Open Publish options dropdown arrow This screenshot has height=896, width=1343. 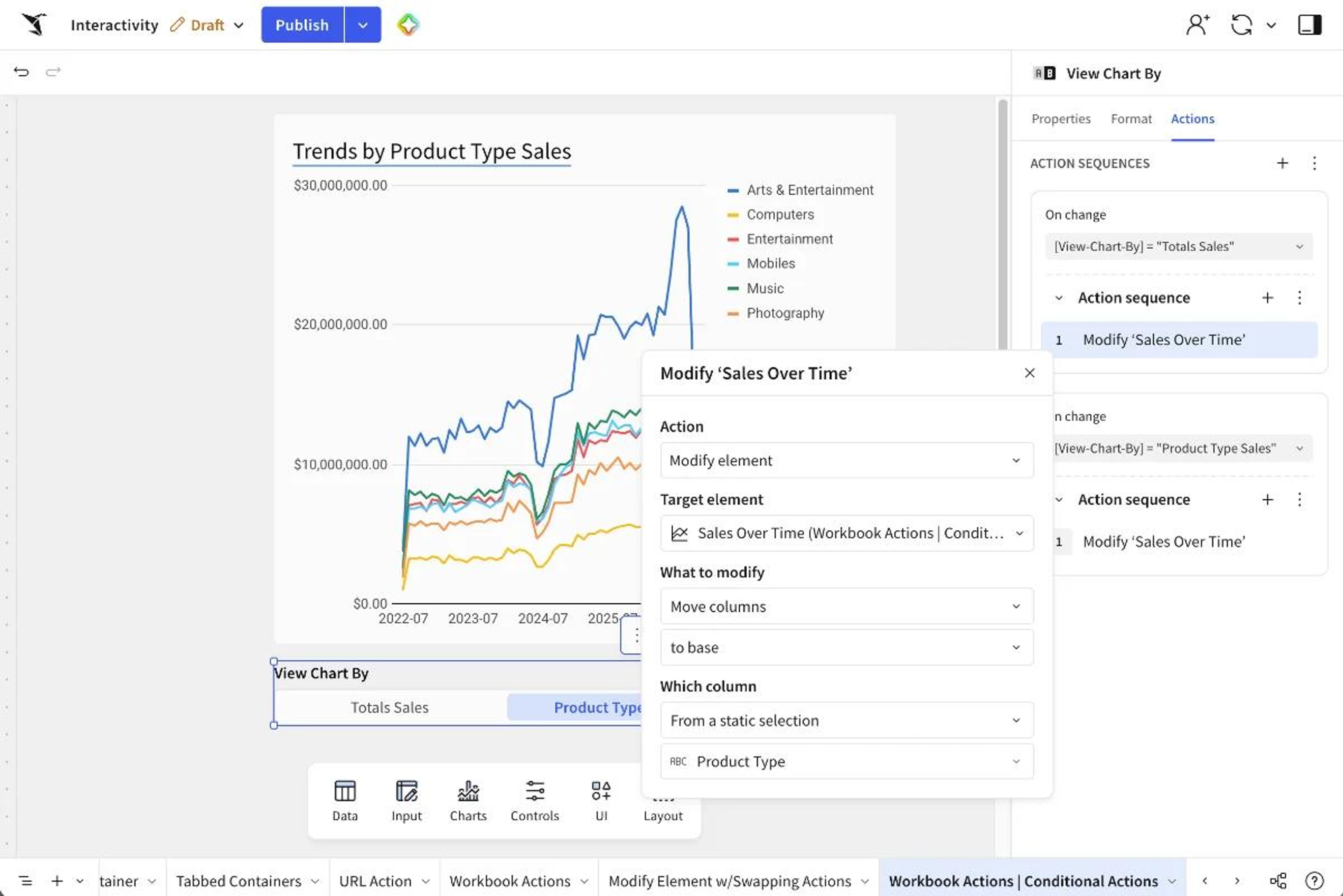[x=362, y=24]
